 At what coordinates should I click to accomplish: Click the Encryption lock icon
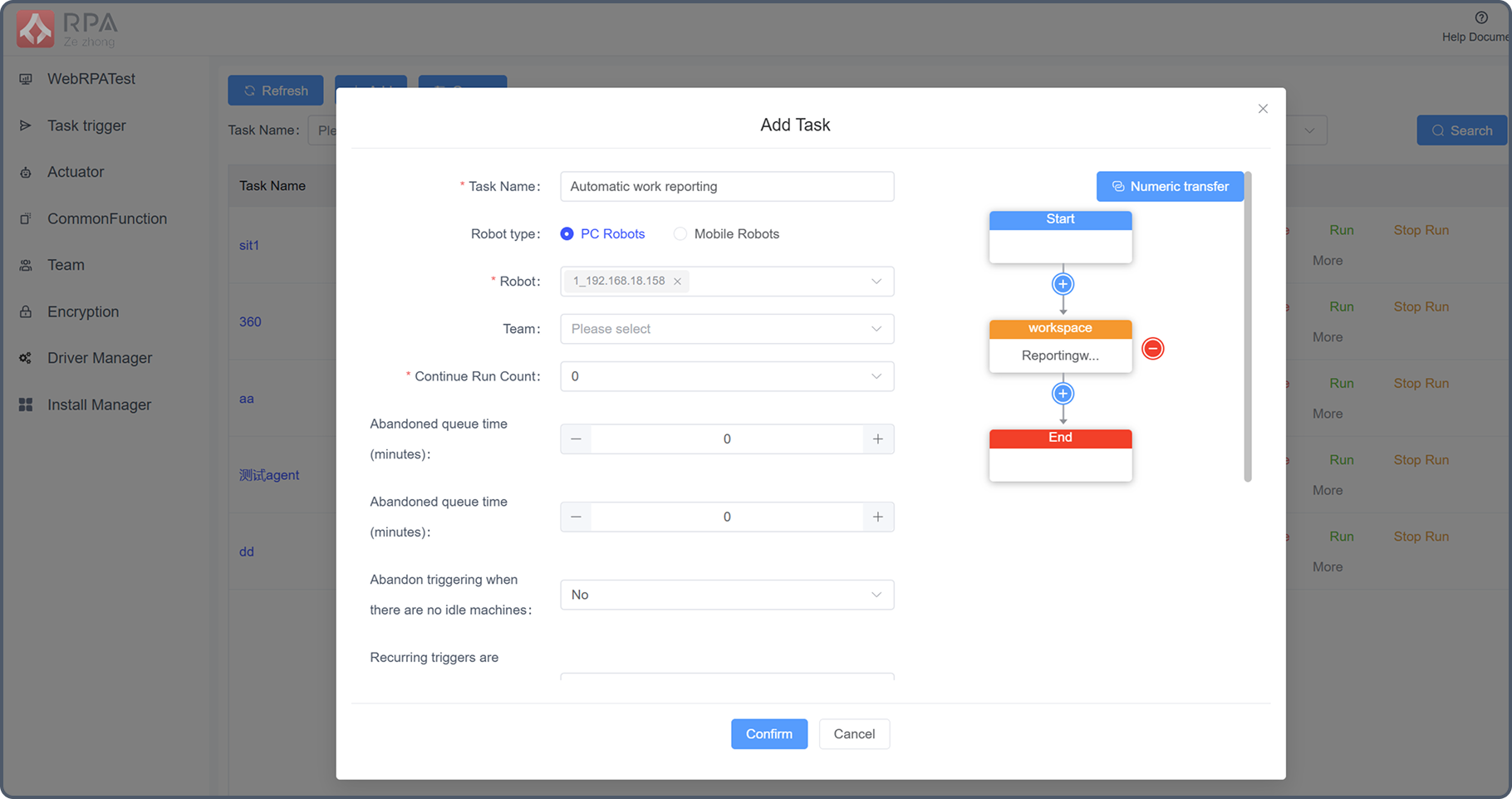[x=26, y=311]
